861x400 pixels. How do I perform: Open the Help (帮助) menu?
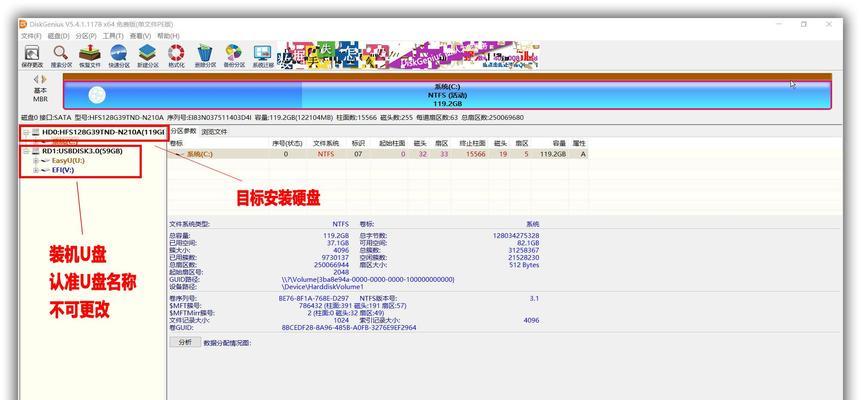[168, 36]
